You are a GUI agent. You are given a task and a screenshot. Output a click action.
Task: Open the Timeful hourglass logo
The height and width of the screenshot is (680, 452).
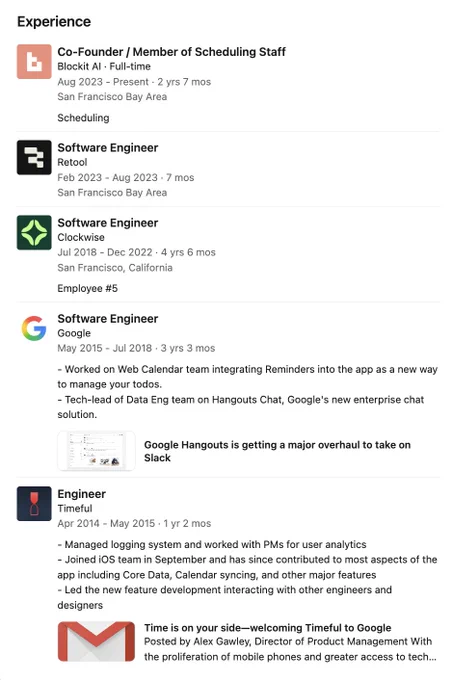coord(34,503)
